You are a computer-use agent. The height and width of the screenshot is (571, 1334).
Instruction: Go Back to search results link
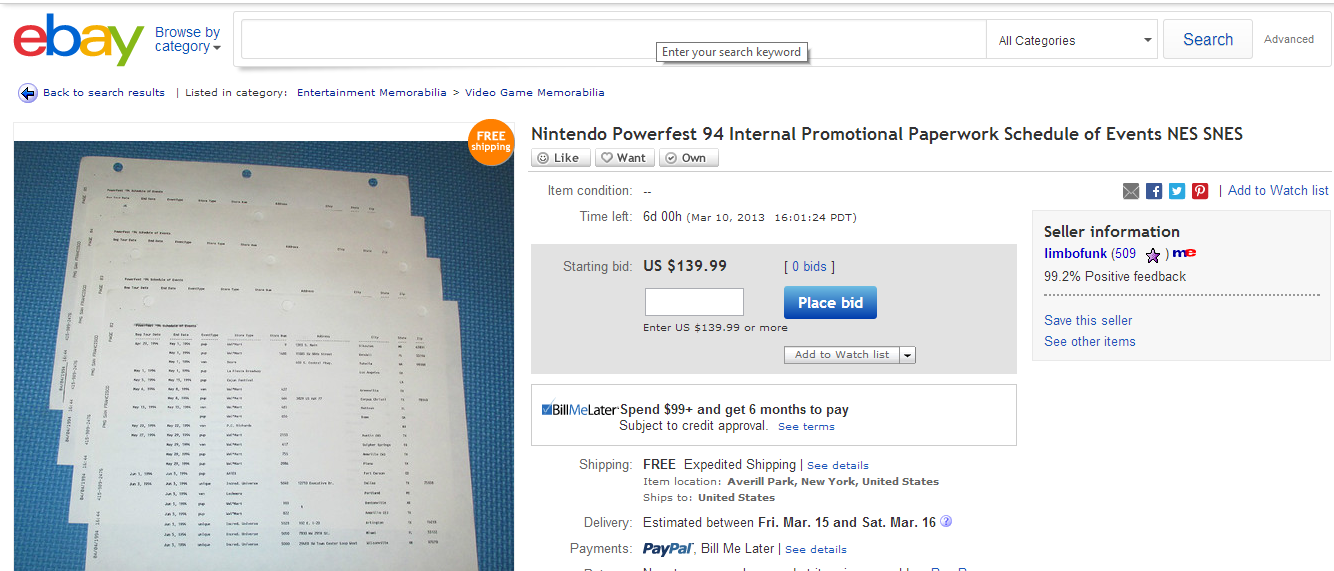tap(104, 93)
